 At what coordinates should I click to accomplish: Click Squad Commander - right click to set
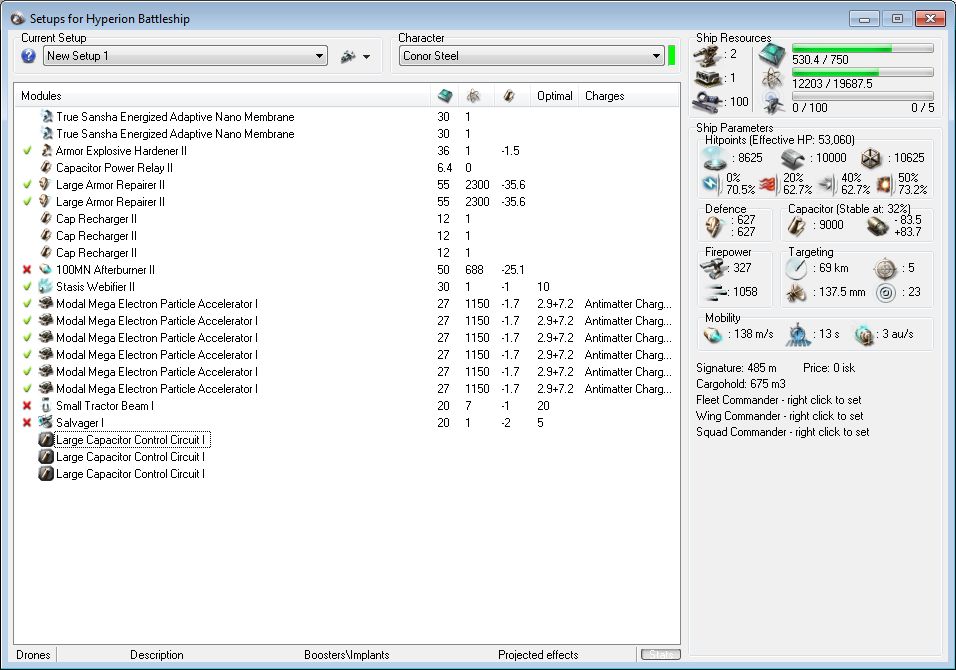(x=783, y=432)
